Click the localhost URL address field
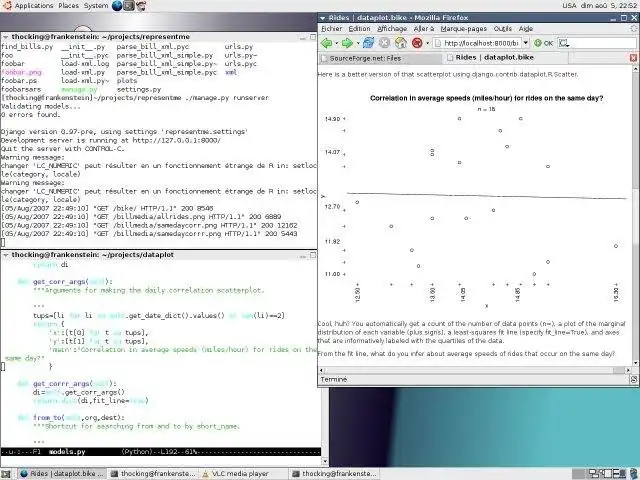The width and height of the screenshot is (640, 480). 481,43
